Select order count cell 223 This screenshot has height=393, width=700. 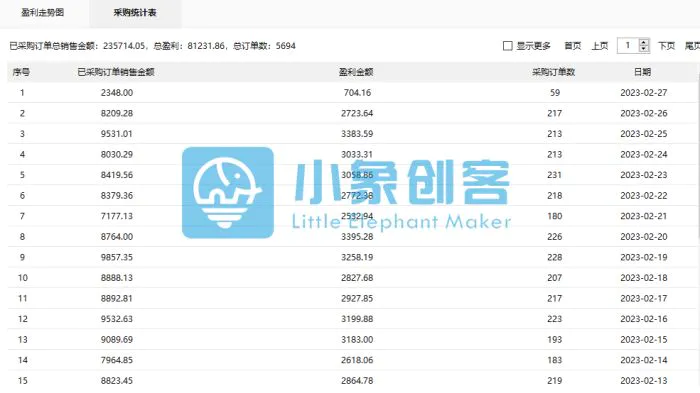[554, 318]
